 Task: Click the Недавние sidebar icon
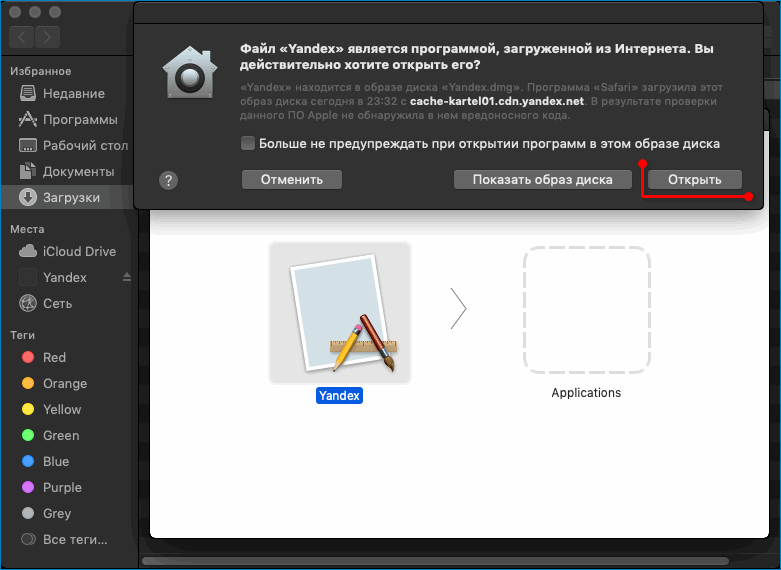[x=28, y=93]
